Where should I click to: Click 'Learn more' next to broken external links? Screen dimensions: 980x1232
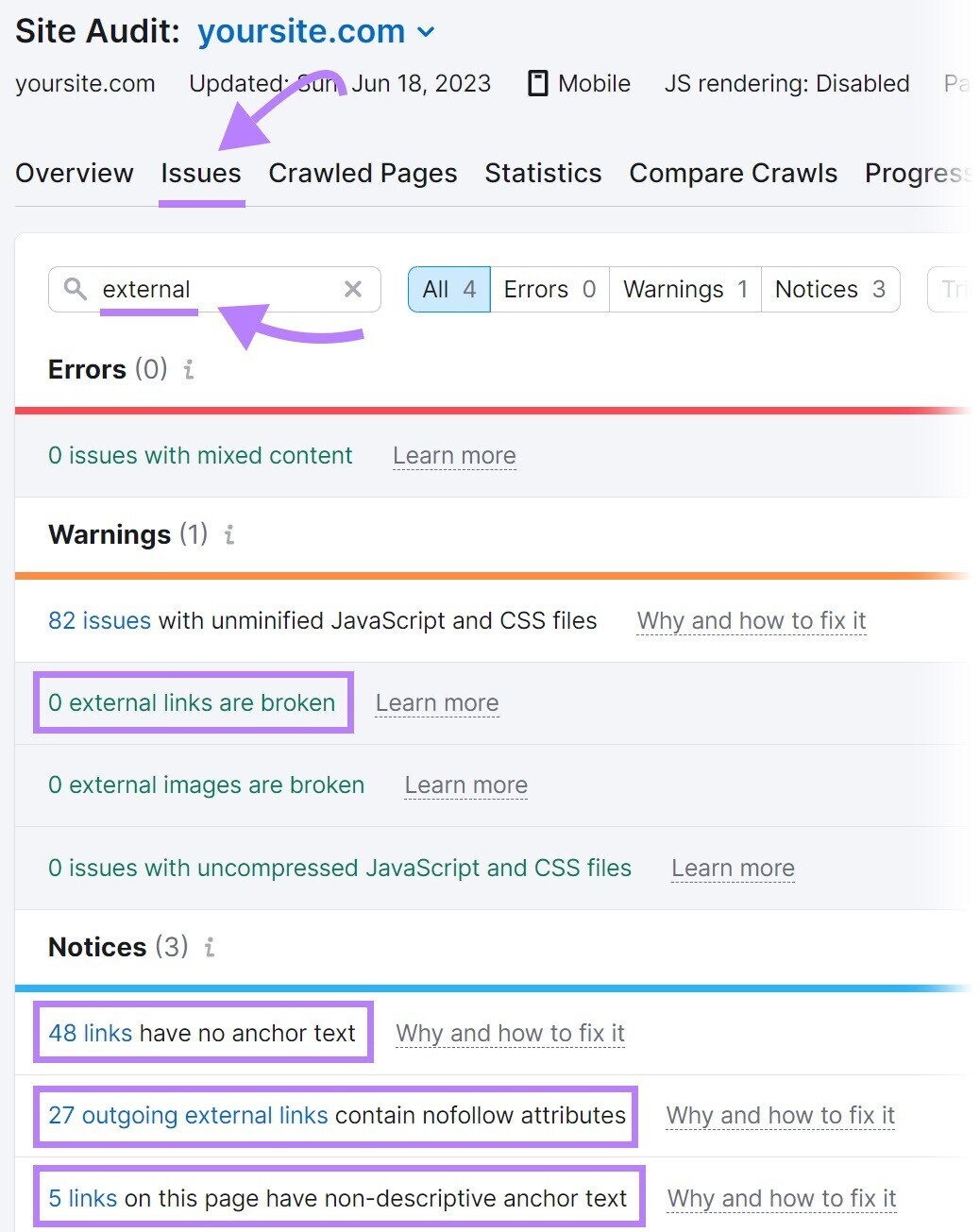(436, 702)
